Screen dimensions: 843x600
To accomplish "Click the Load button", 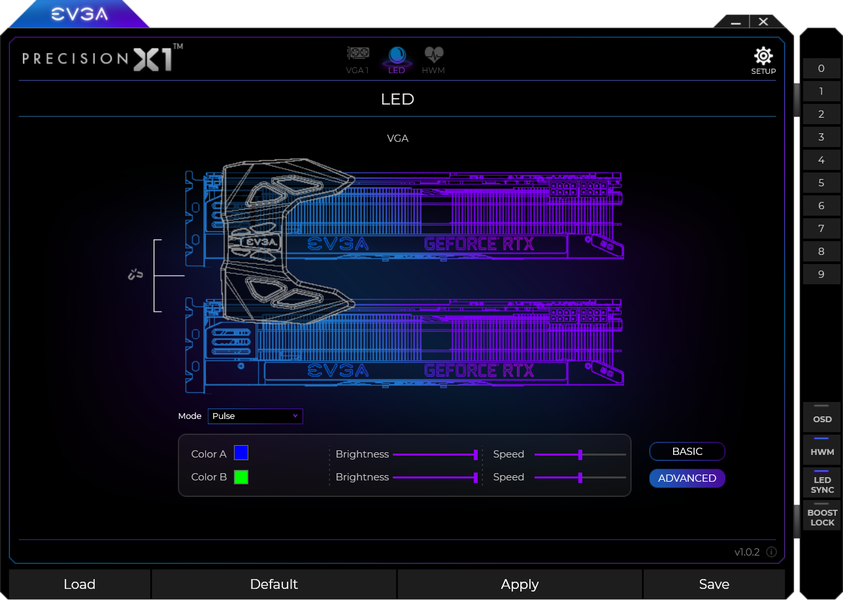I will coord(80,584).
